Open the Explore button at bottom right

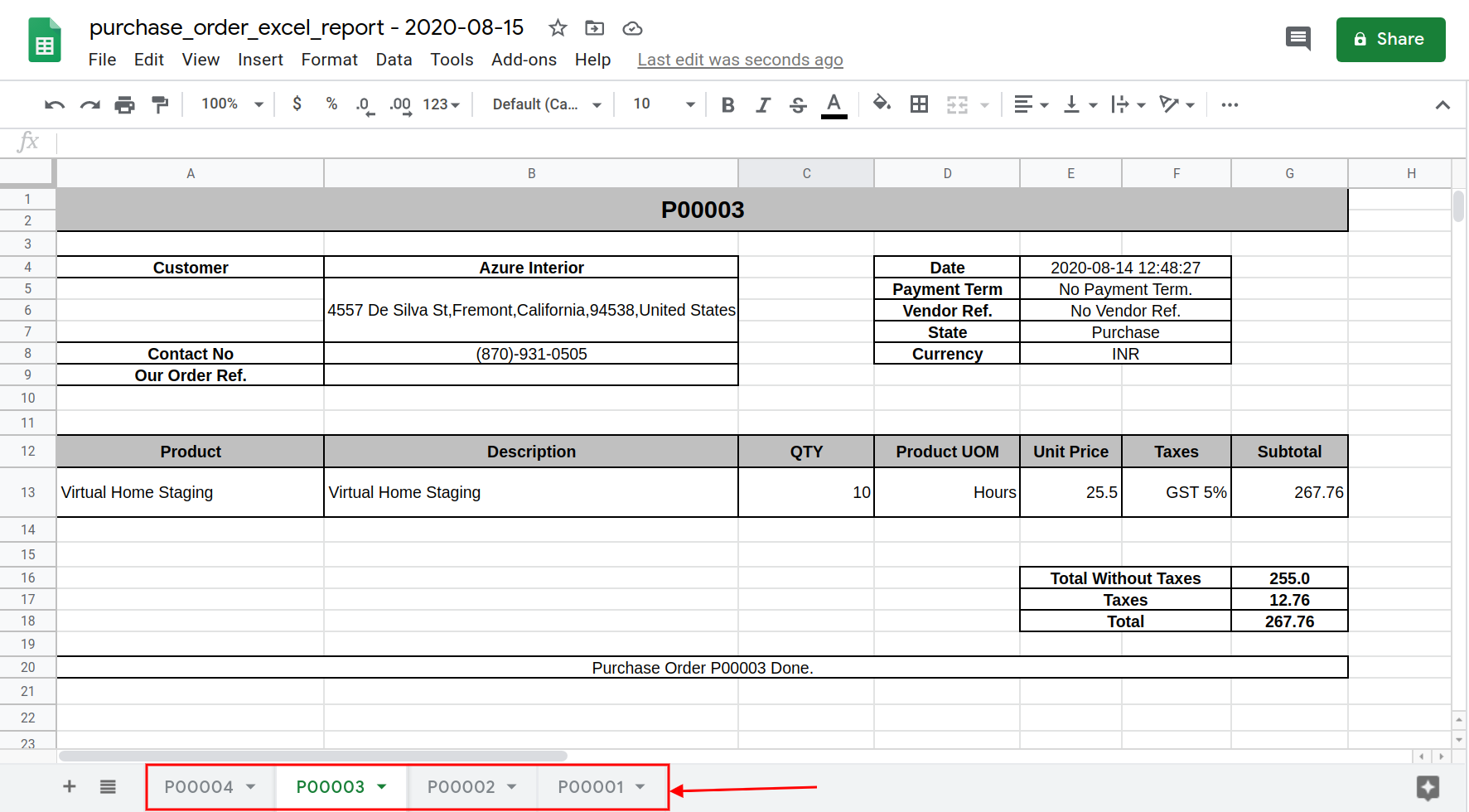[x=1428, y=787]
